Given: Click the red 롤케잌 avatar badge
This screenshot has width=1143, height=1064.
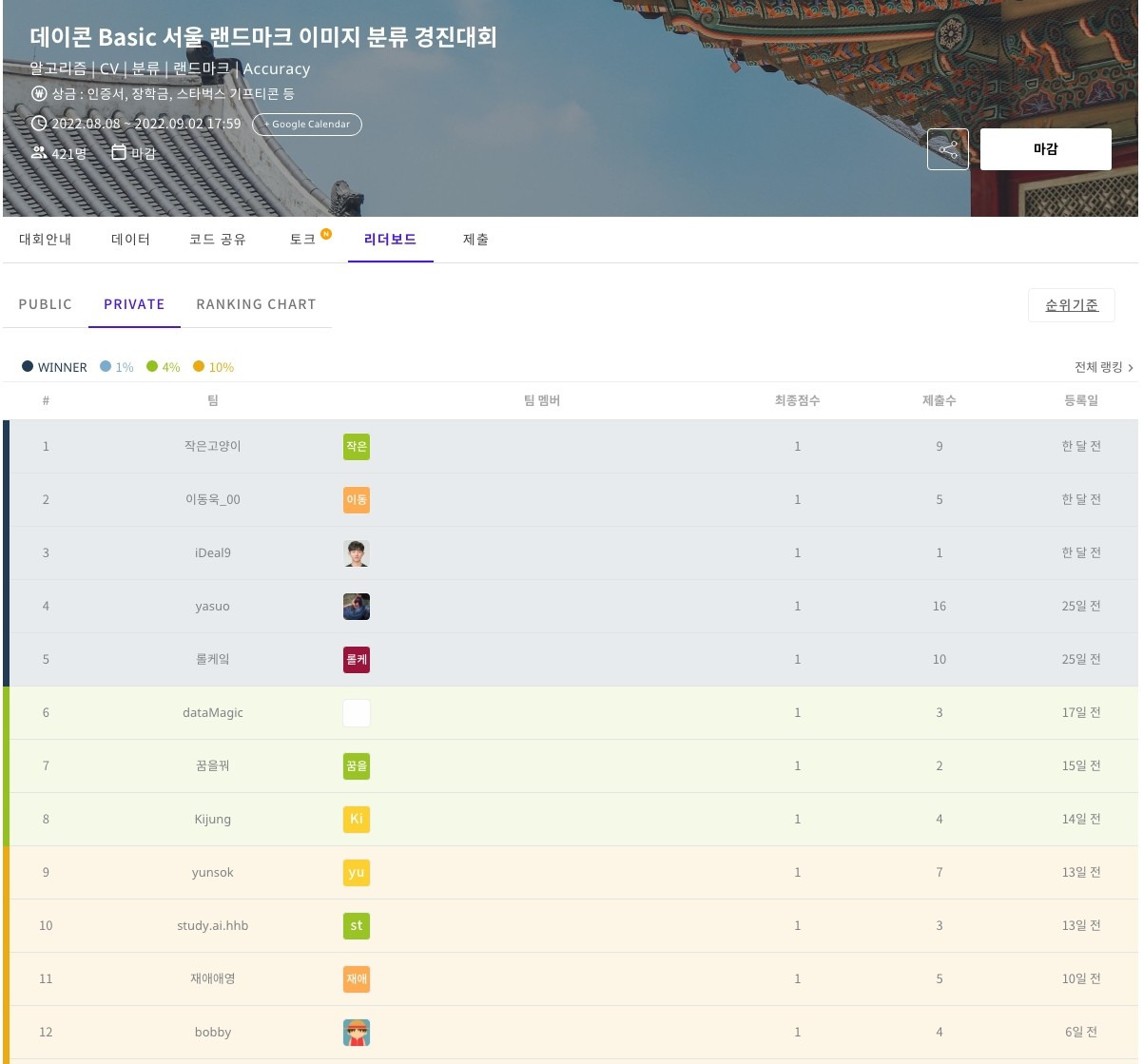Looking at the screenshot, I should point(357,660).
